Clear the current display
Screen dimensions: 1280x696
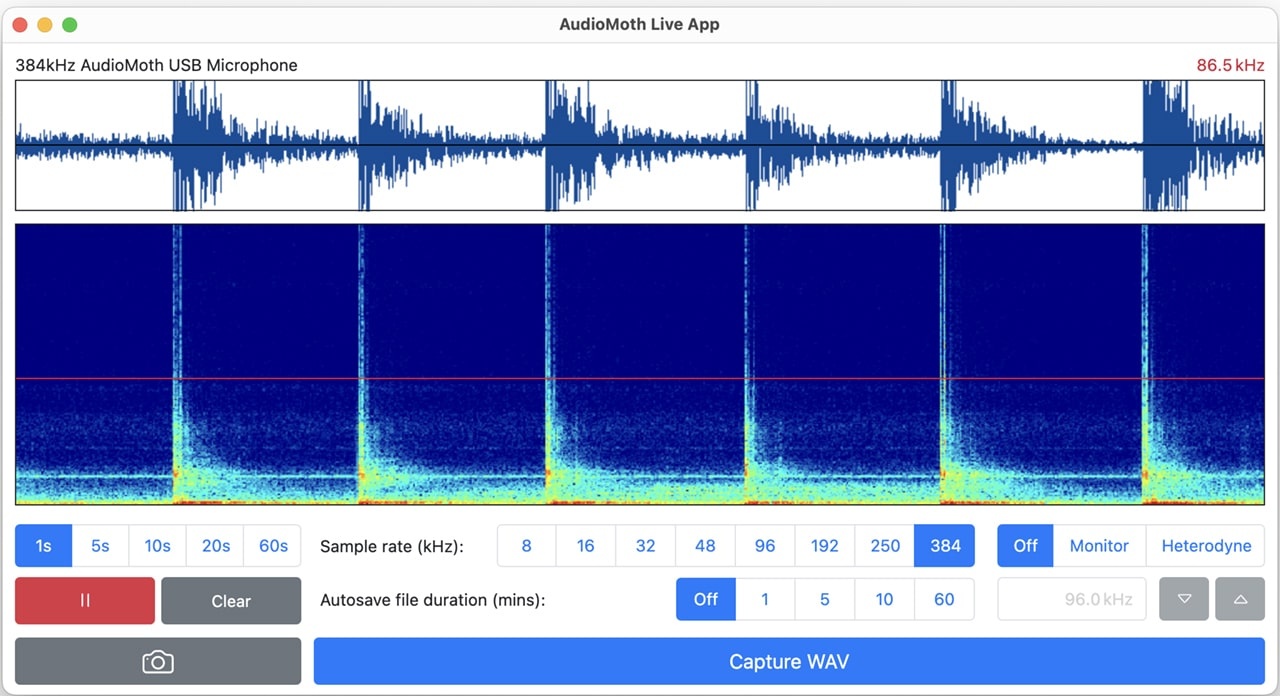pyautogui.click(x=231, y=601)
